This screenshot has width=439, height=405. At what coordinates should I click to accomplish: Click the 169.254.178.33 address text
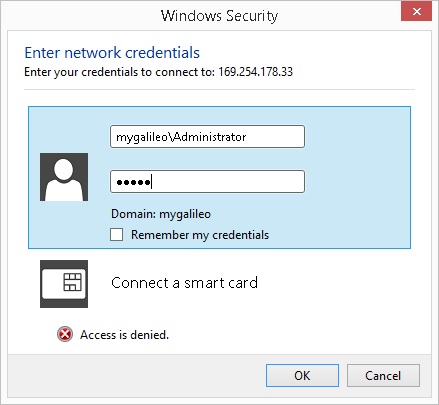tap(255, 72)
